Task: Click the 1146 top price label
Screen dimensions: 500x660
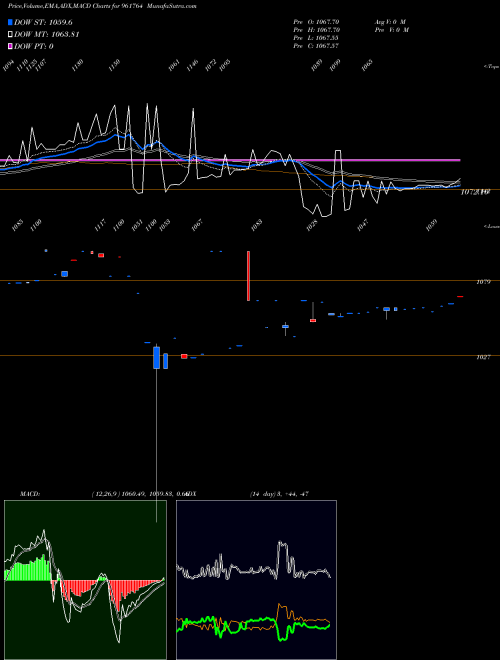Action: click(x=192, y=66)
